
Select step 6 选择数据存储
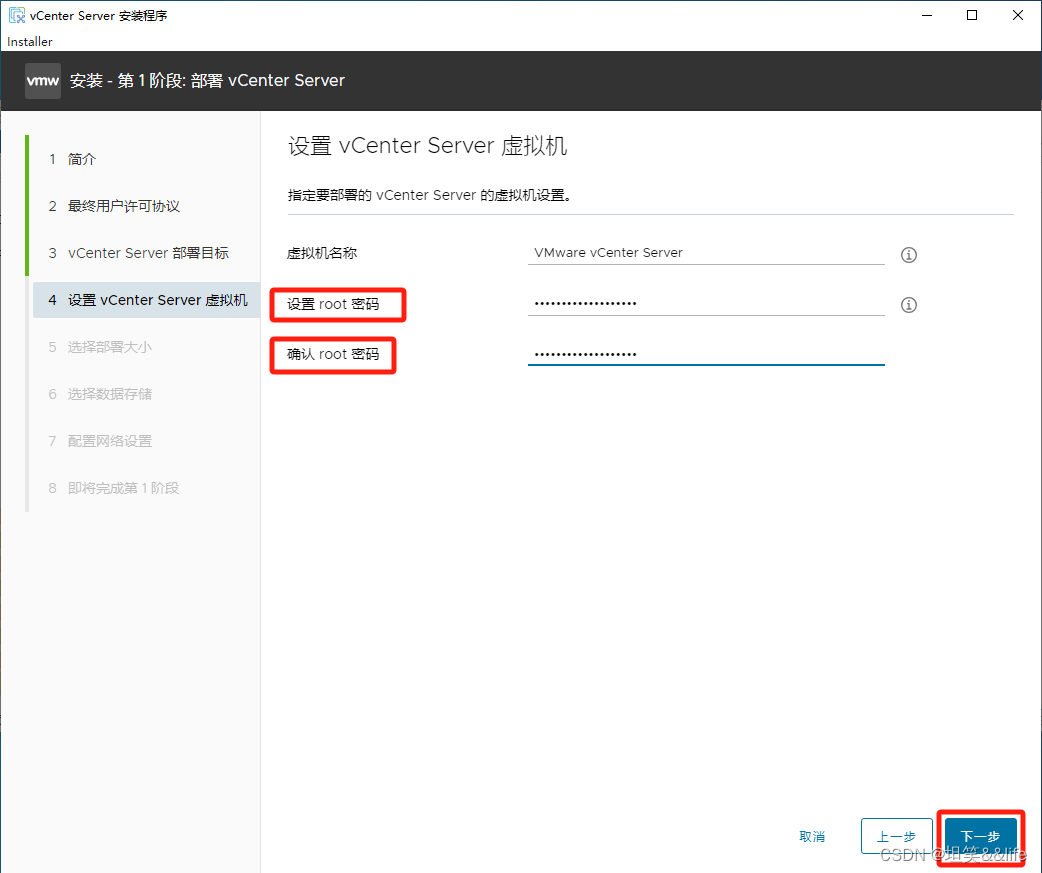(x=100, y=394)
